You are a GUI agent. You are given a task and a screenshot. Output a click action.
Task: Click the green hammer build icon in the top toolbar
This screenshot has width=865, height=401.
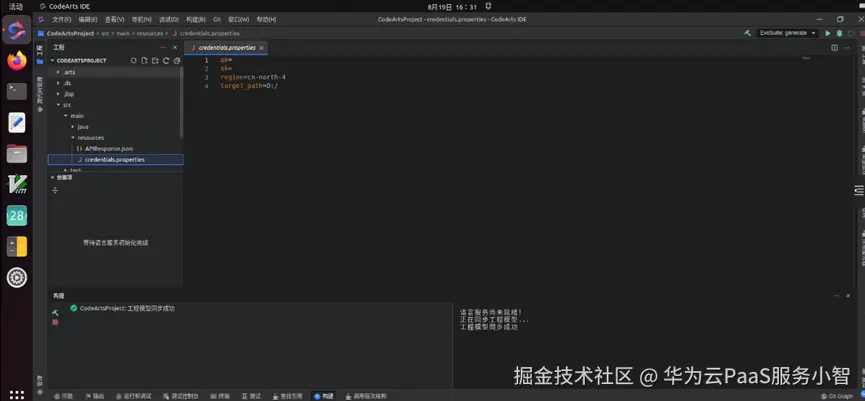747,33
